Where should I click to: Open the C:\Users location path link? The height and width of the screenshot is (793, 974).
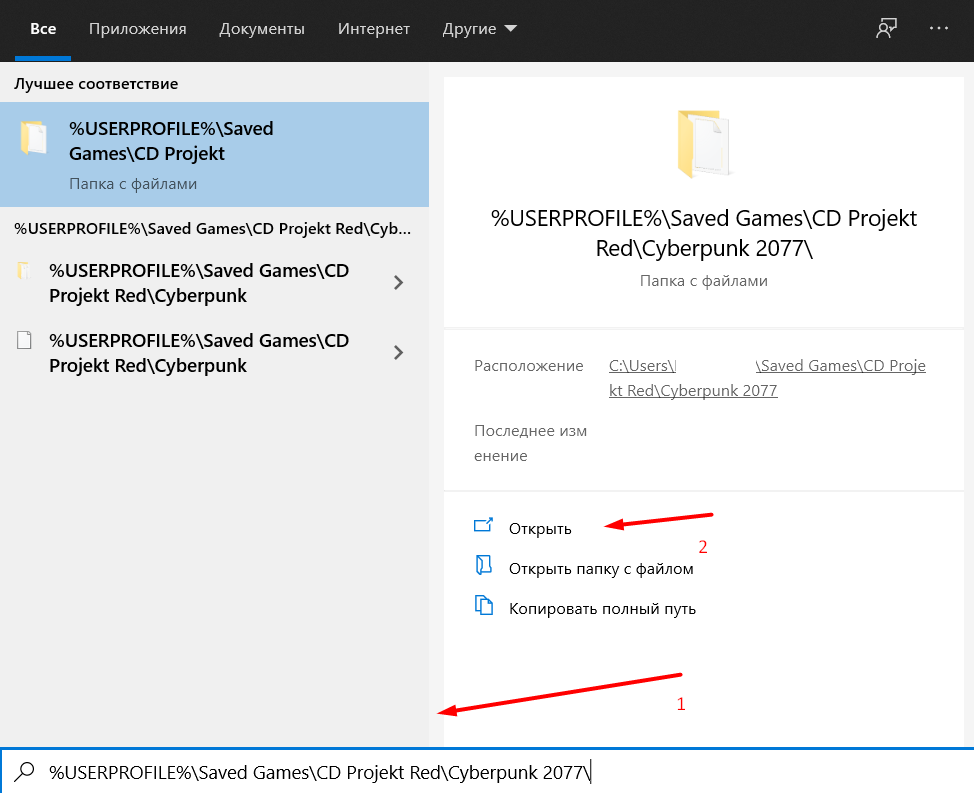point(767,378)
